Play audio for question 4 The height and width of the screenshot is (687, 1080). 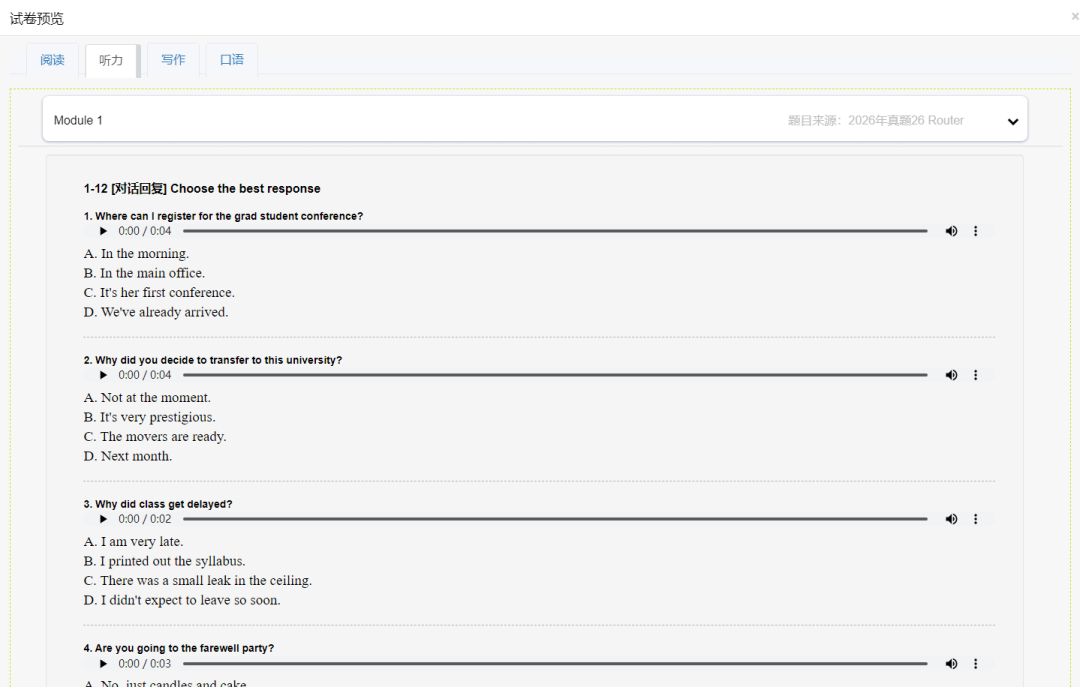pyautogui.click(x=103, y=663)
